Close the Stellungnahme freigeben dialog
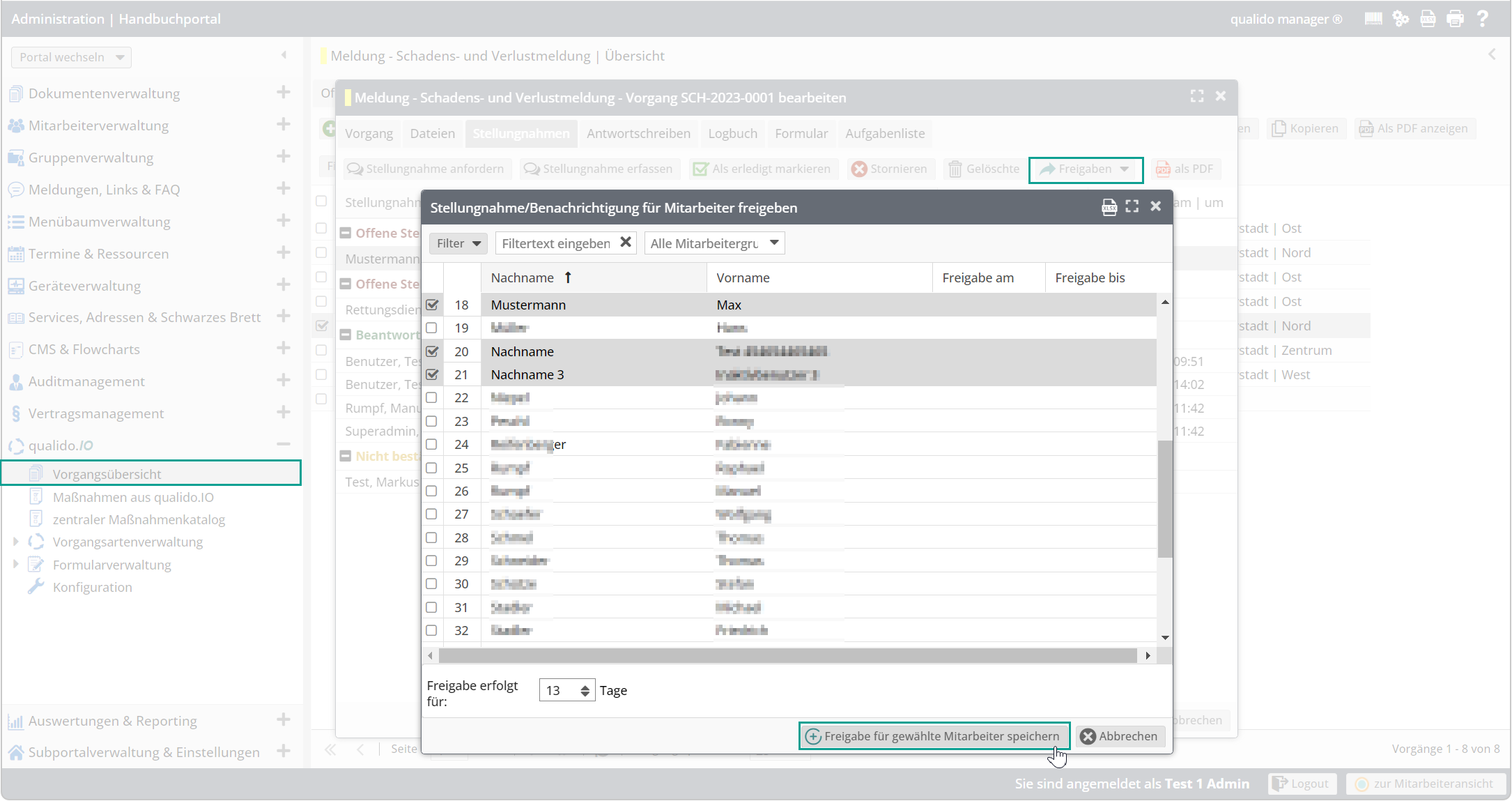1512x801 pixels. (1156, 206)
